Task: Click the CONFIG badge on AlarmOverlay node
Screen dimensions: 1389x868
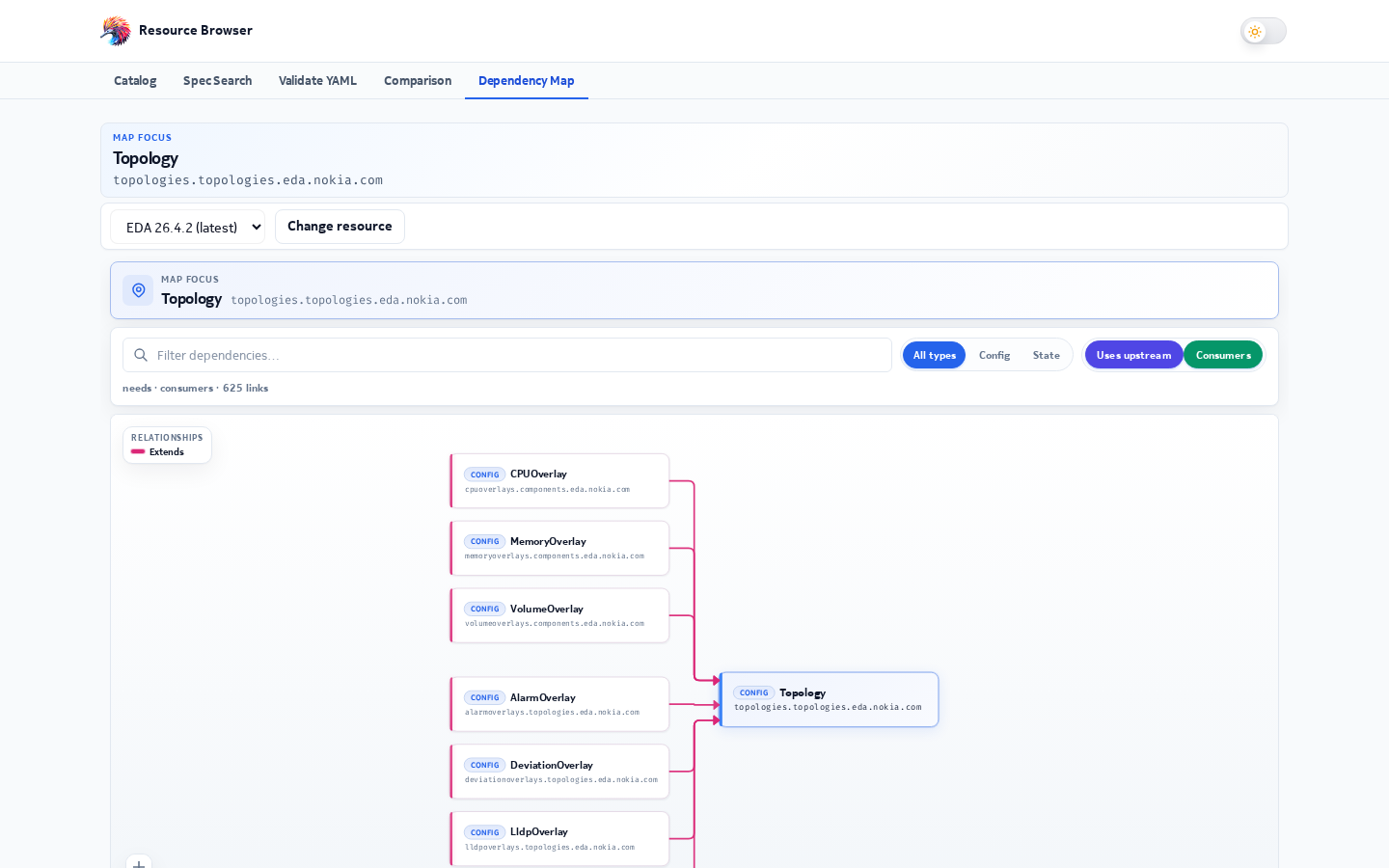Action: click(484, 697)
